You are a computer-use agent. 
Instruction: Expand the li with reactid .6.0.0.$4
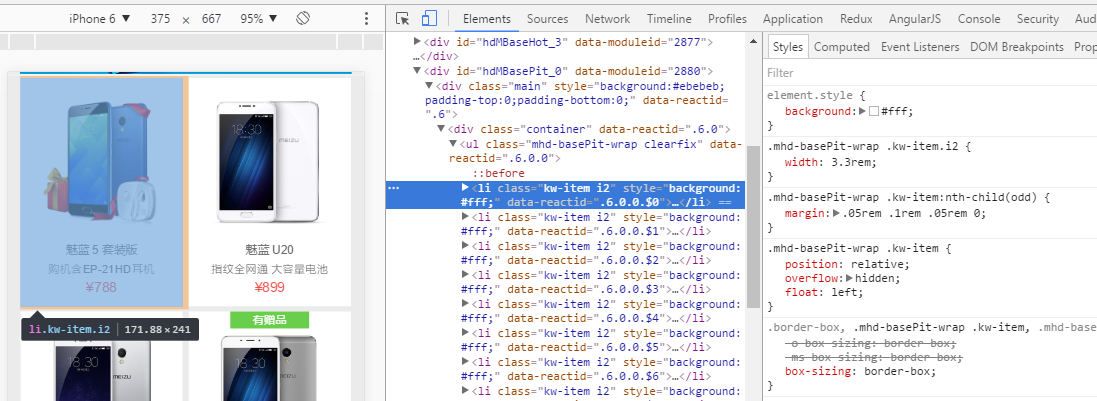466,304
